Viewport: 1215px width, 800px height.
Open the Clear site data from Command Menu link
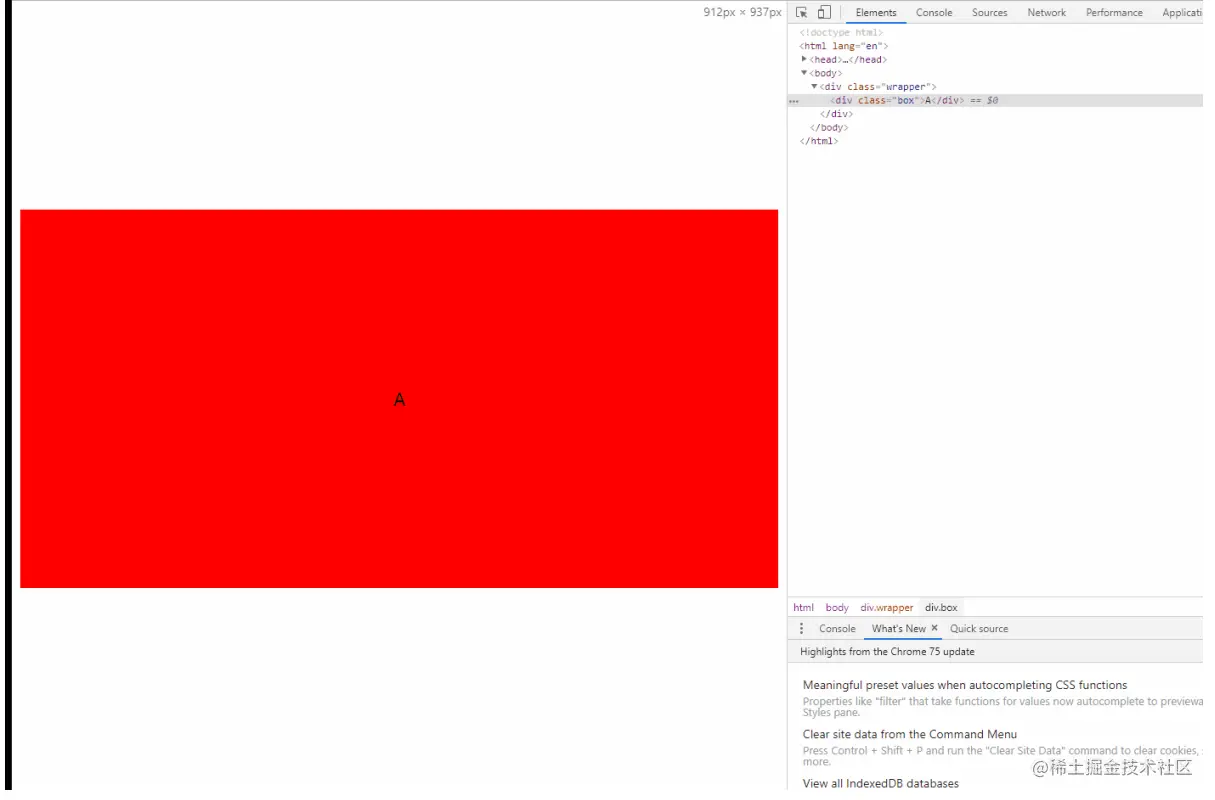tap(908, 733)
